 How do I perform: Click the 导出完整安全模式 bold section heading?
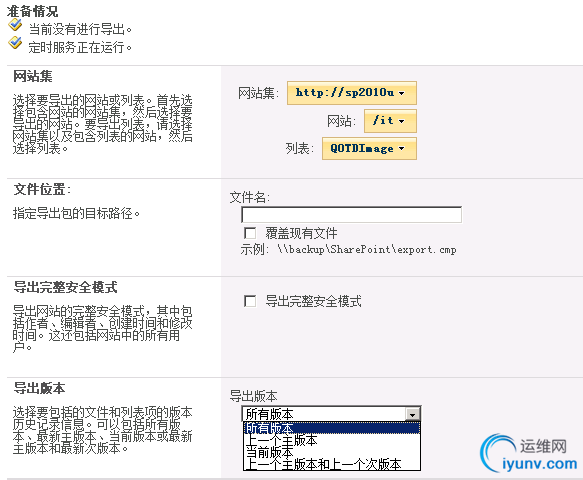tap(65, 287)
